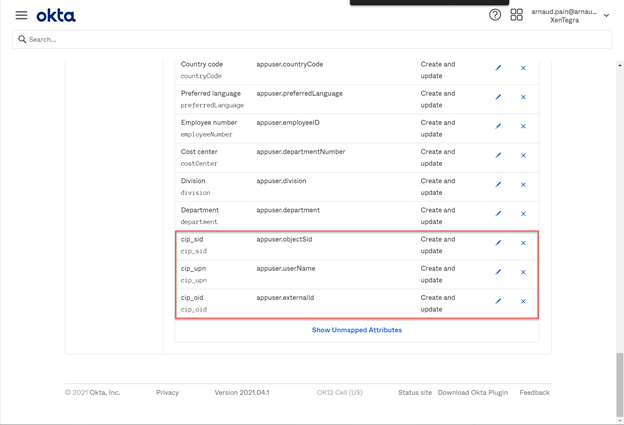Screen dimensions: 624x425
Task: Click the Show Unmapped Attributes link
Action: point(356,330)
